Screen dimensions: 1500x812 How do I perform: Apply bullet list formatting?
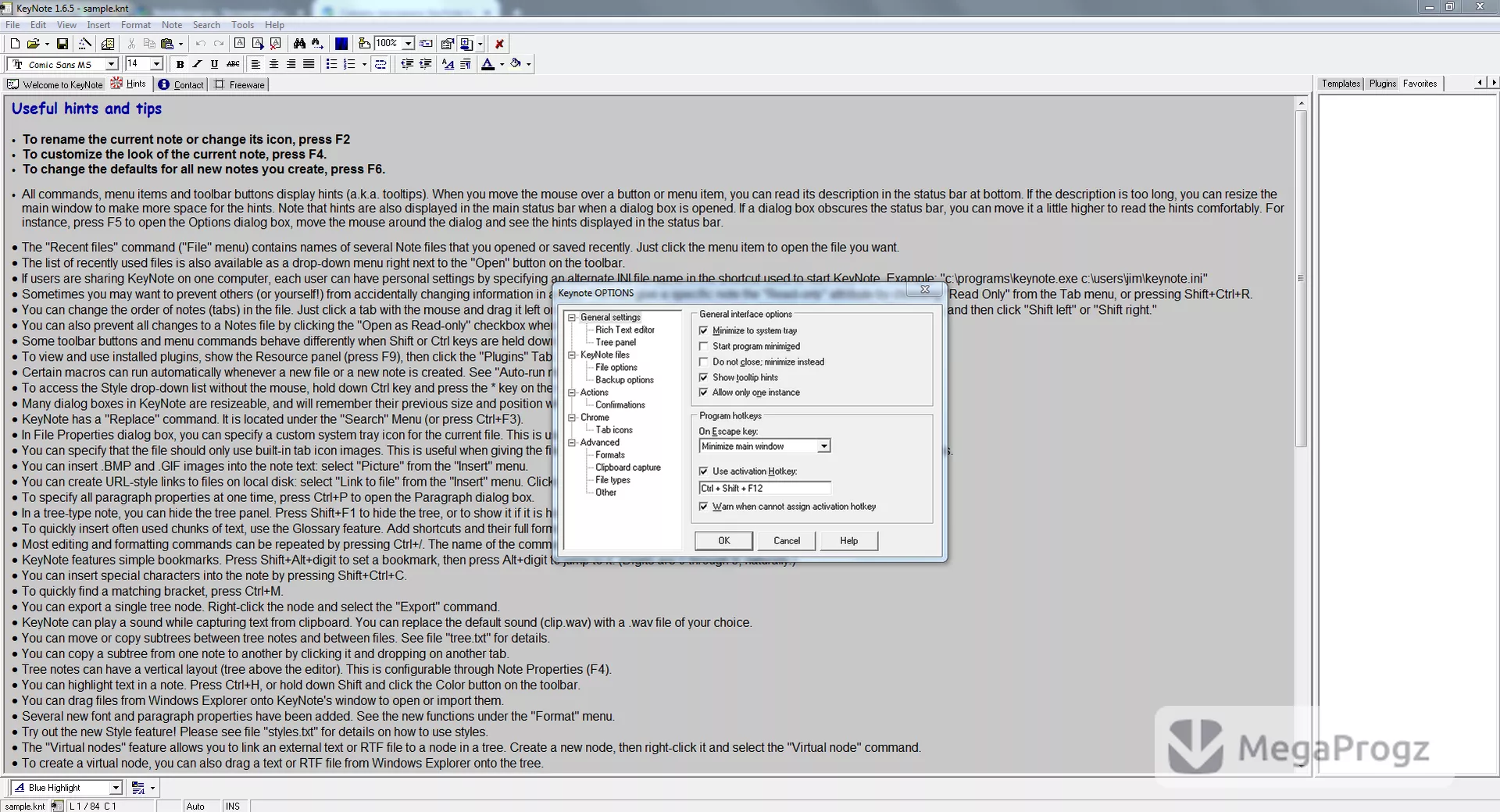tap(331, 64)
